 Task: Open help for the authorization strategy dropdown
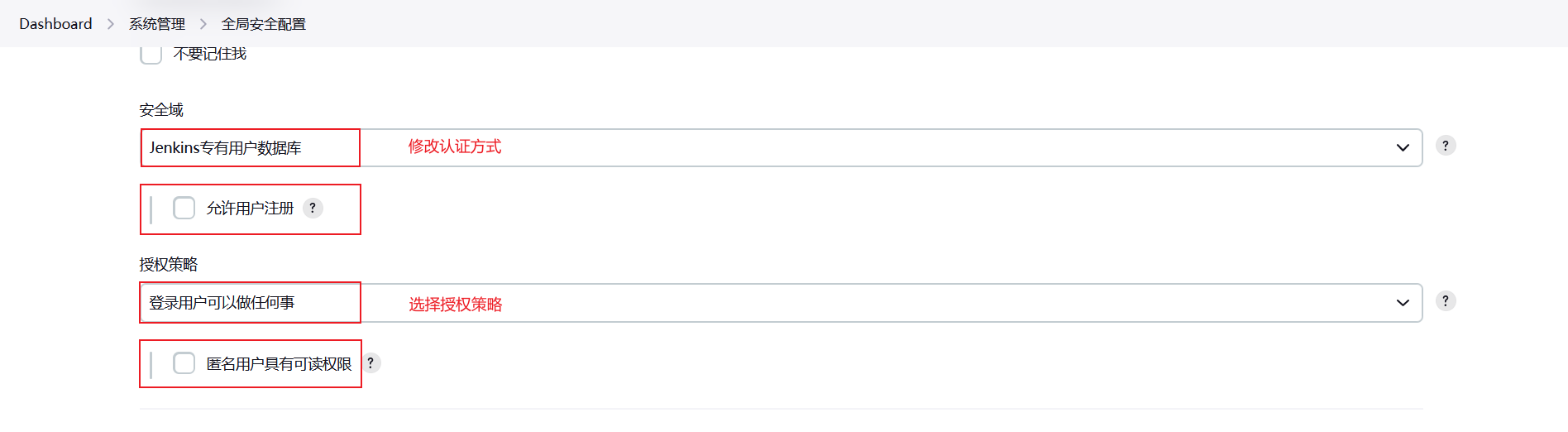click(x=1445, y=301)
